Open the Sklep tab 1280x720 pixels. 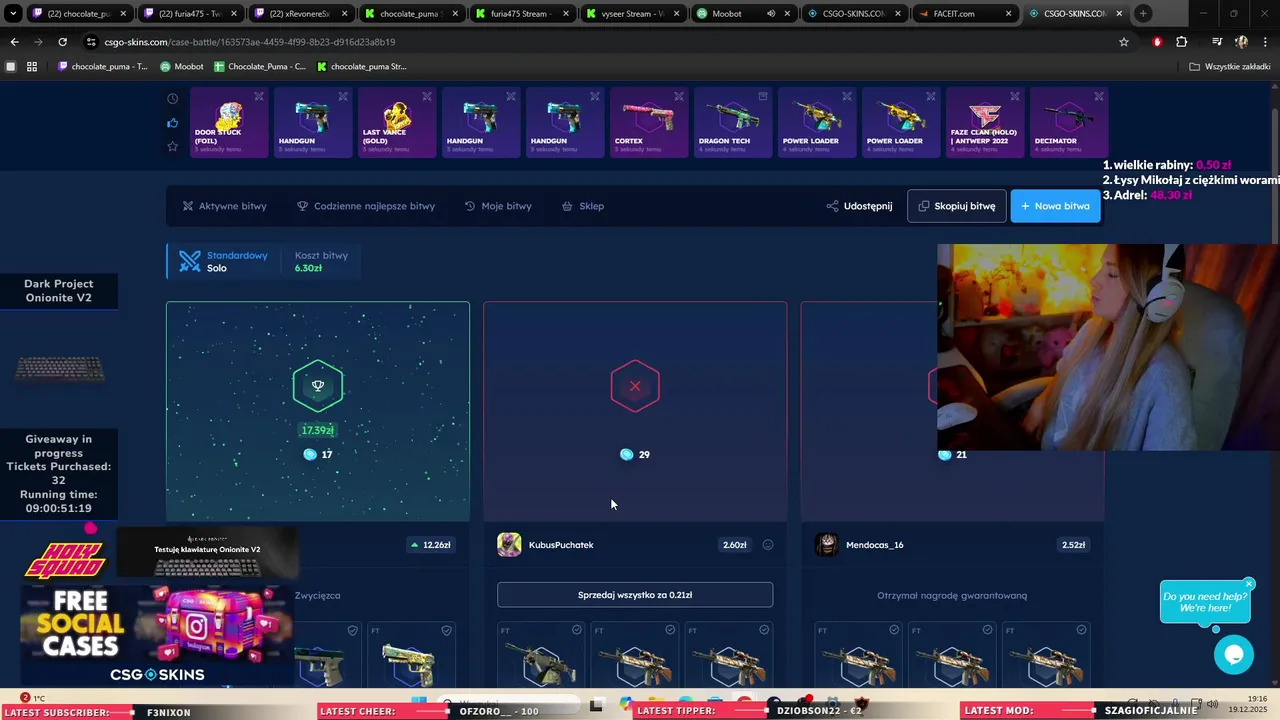[583, 206]
